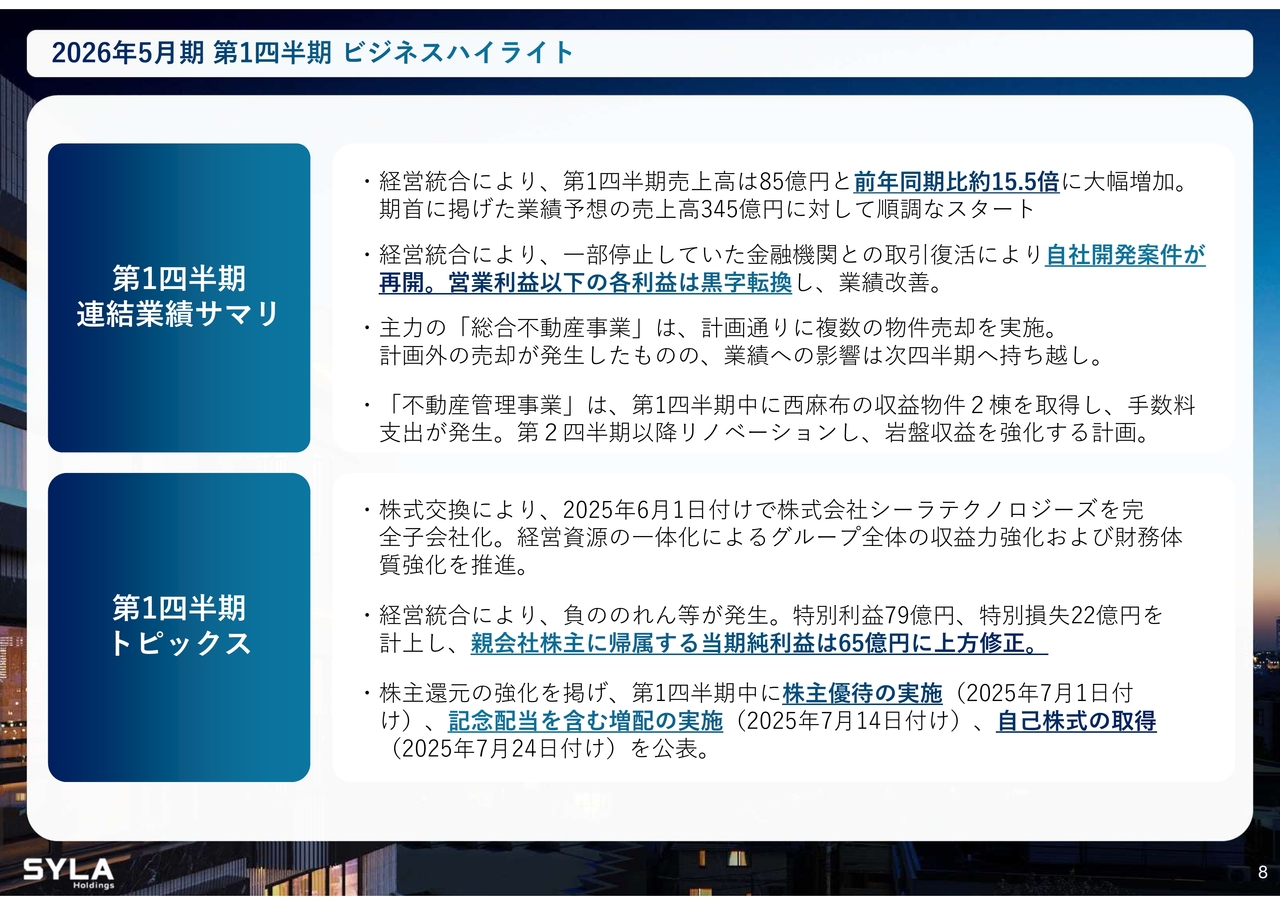Click the underlined 株主優待の実施 text

pyautogui.click(x=862, y=692)
